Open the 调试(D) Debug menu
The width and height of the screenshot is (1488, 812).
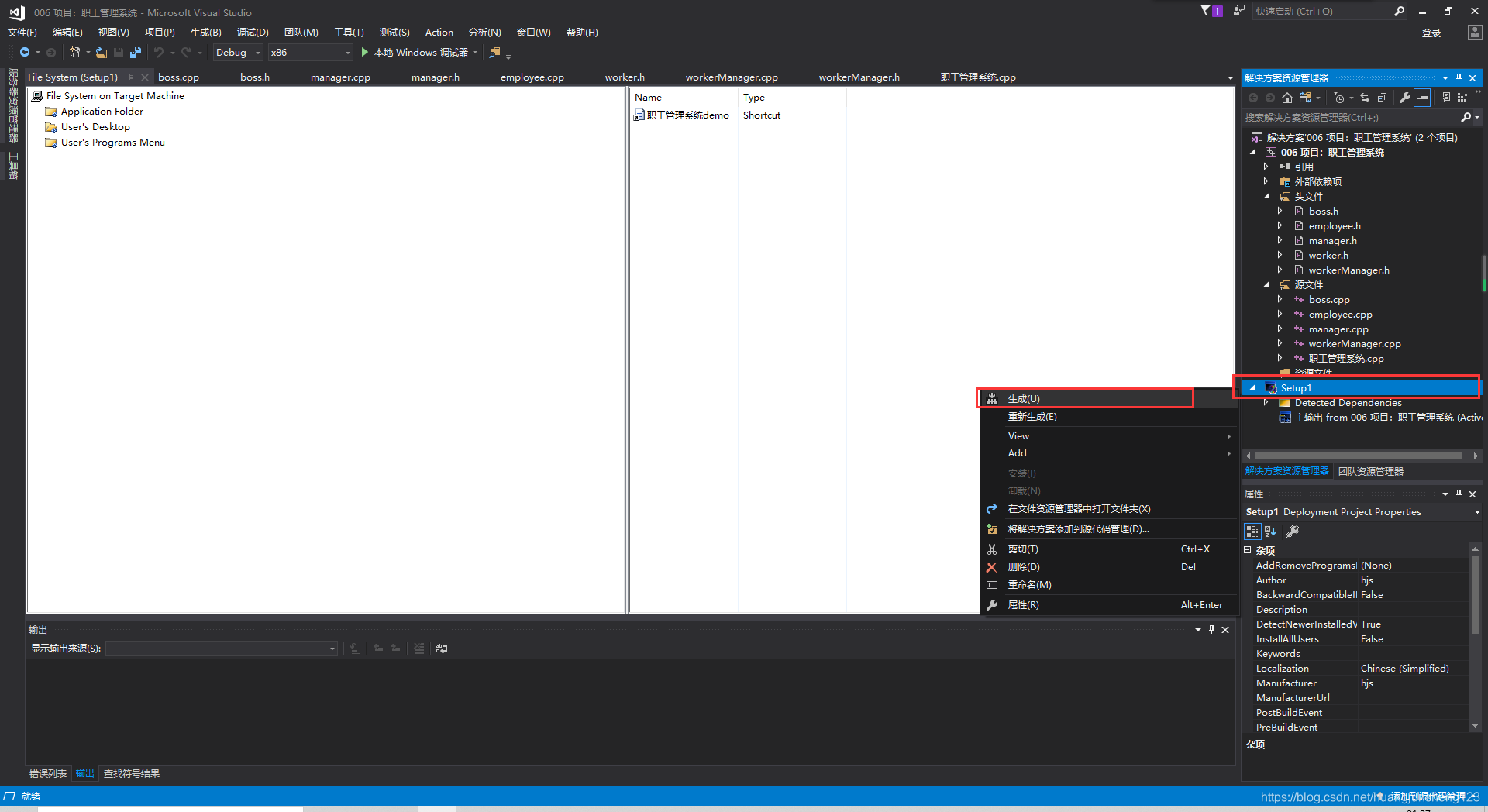tap(253, 33)
